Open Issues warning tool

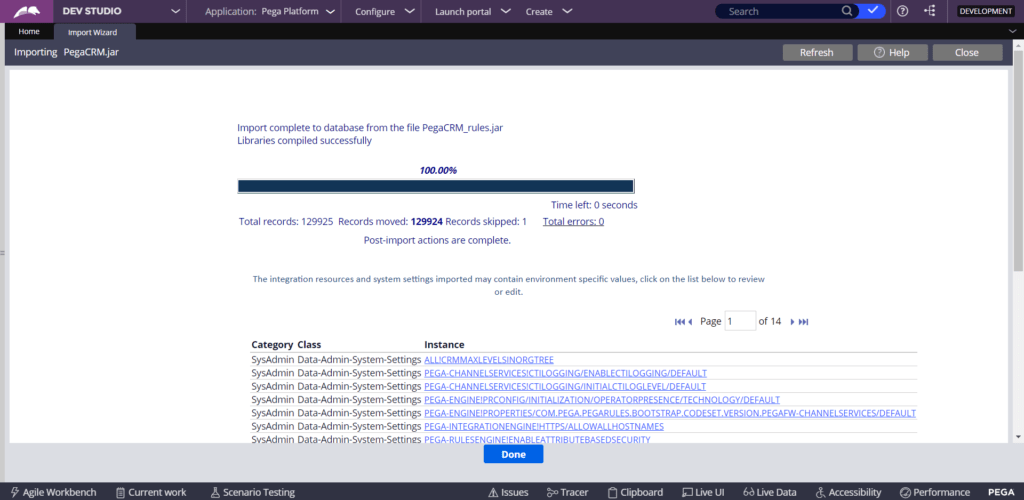tap(509, 492)
